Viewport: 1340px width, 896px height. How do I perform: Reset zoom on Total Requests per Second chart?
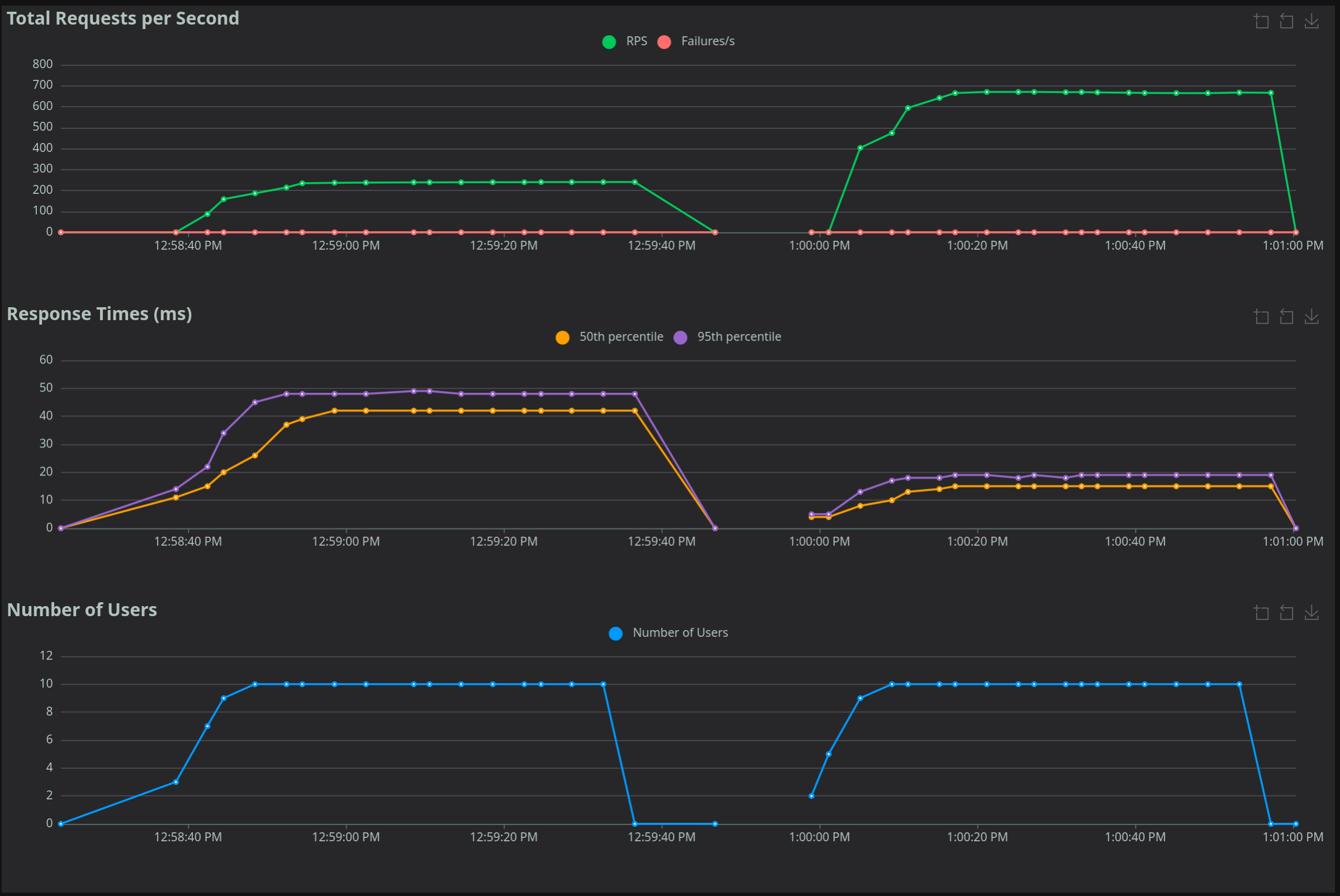[x=1286, y=22]
